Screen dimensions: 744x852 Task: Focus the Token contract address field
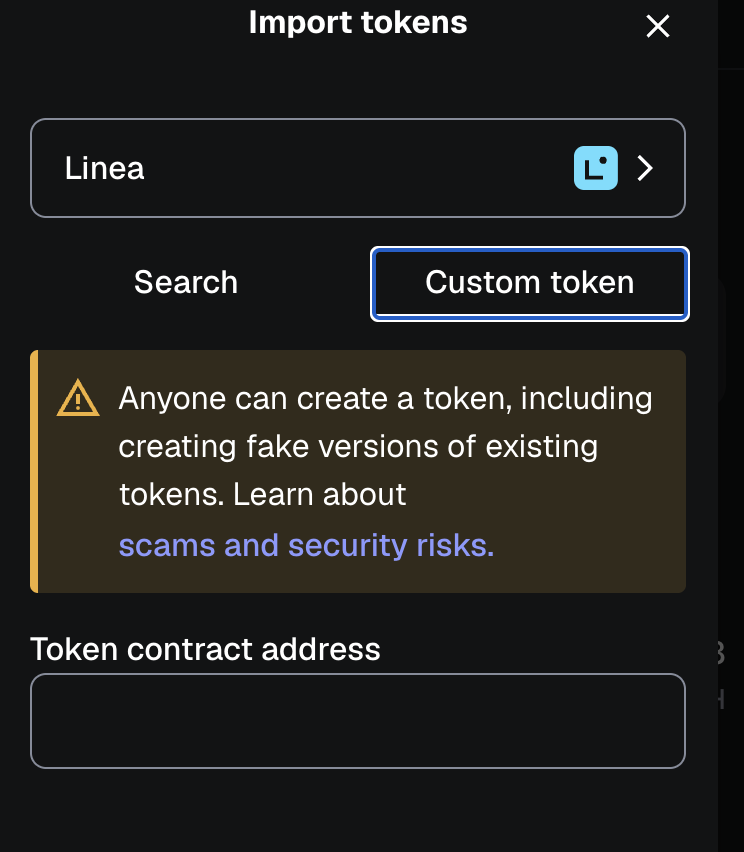click(x=357, y=721)
